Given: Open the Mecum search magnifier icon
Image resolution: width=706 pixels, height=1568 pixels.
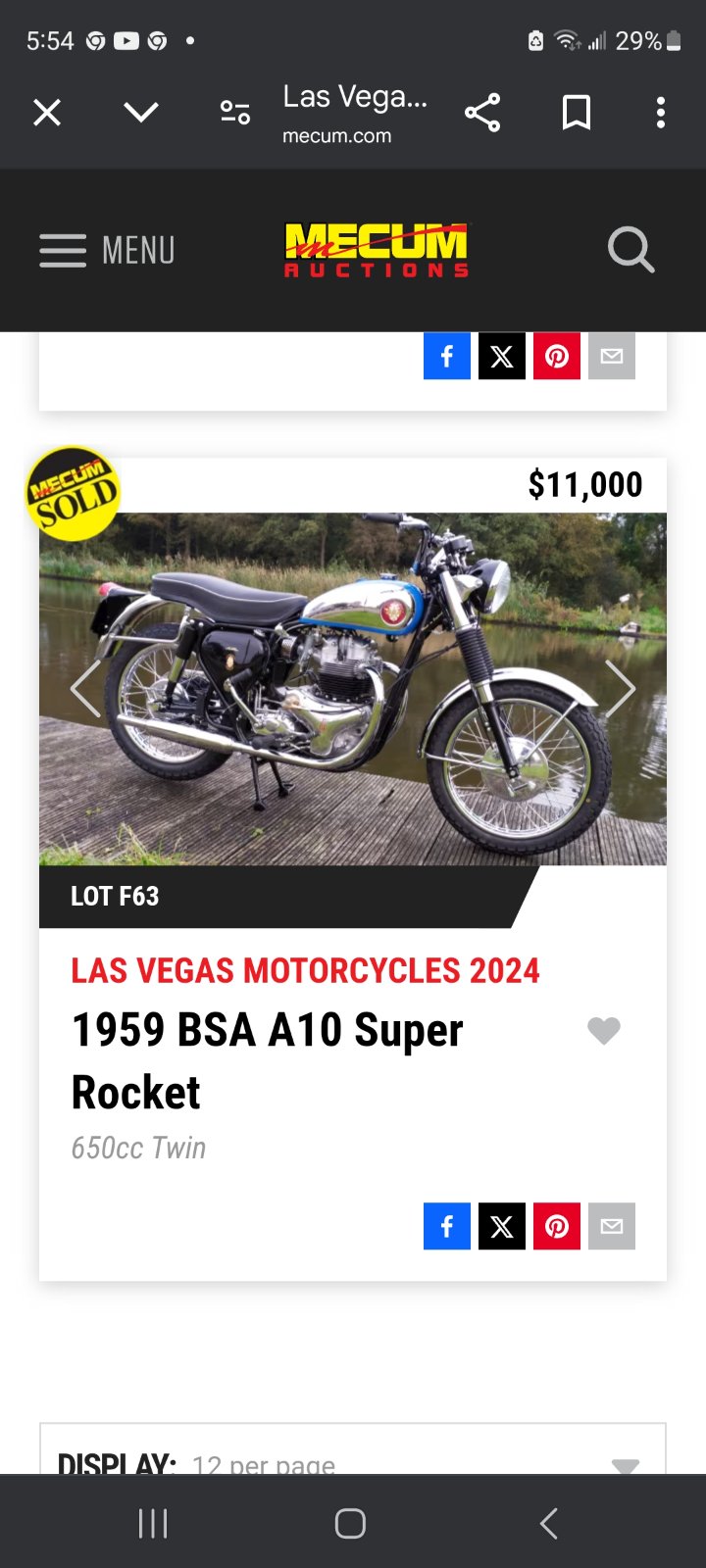Looking at the screenshot, I should (630, 250).
